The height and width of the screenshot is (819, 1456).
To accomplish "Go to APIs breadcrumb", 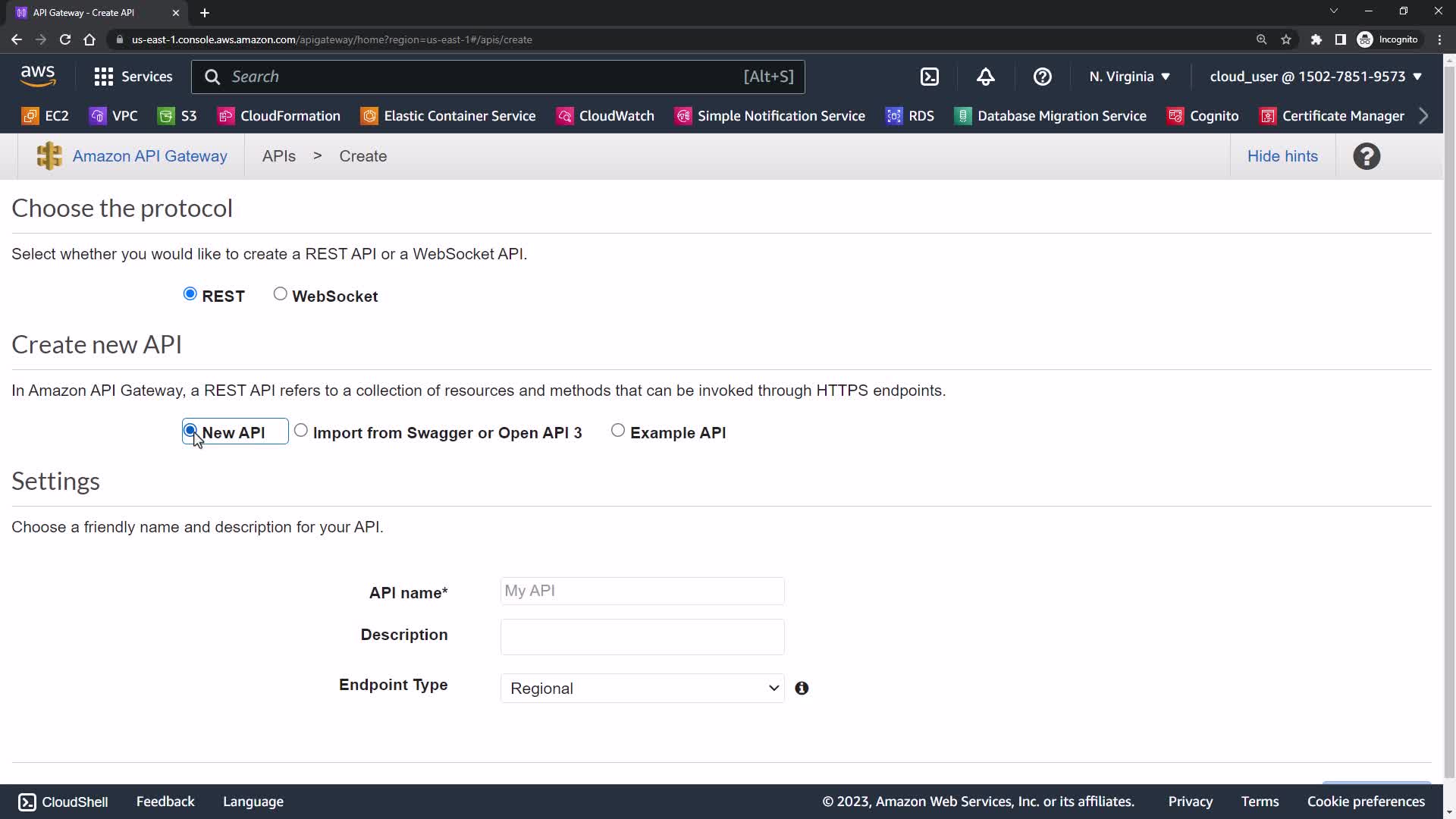I will click(278, 156).
